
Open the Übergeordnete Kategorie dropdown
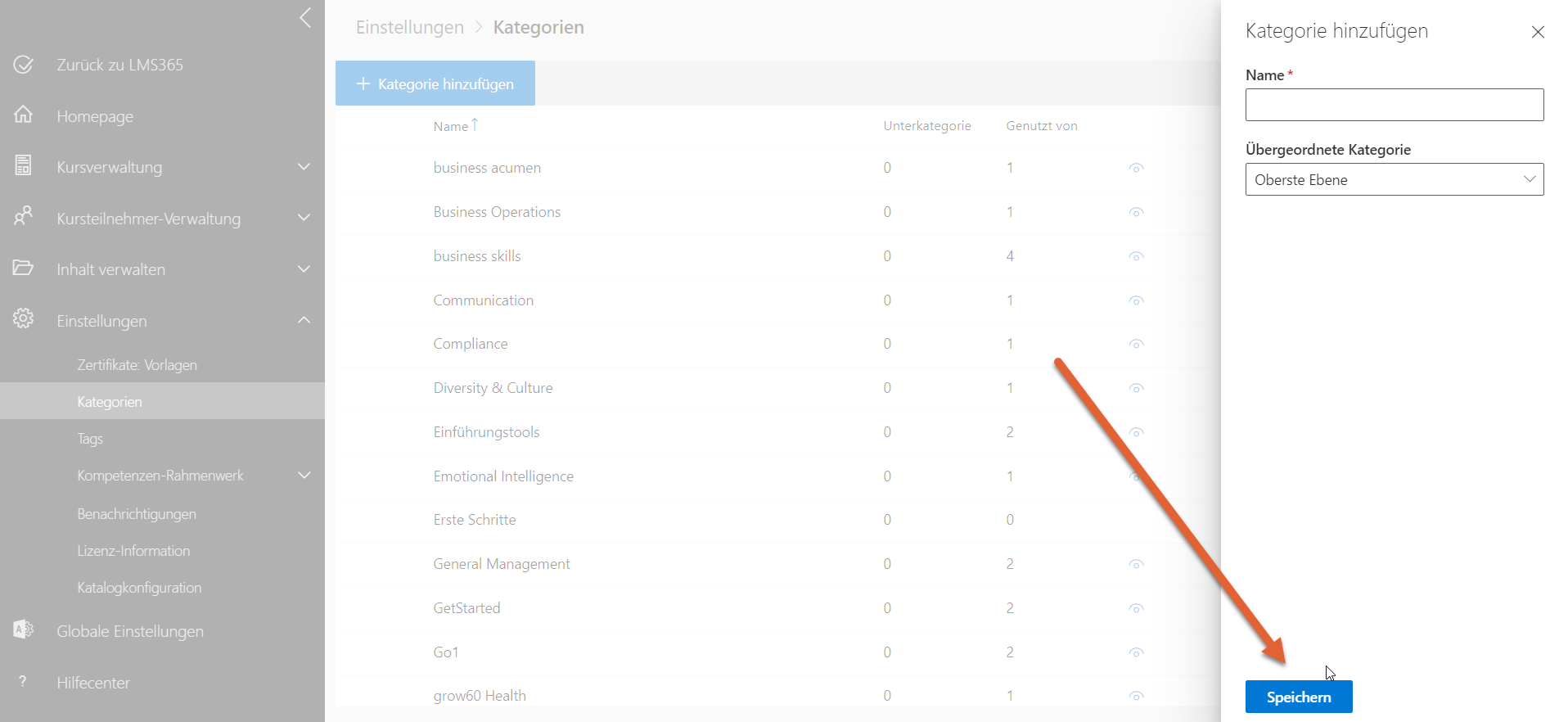[x=1394, y=179]
